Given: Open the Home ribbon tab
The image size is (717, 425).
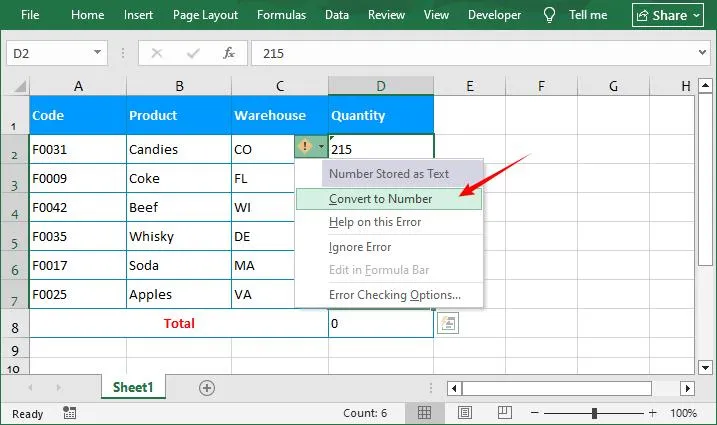Looking at the screenshot, I should click(87, 15).
